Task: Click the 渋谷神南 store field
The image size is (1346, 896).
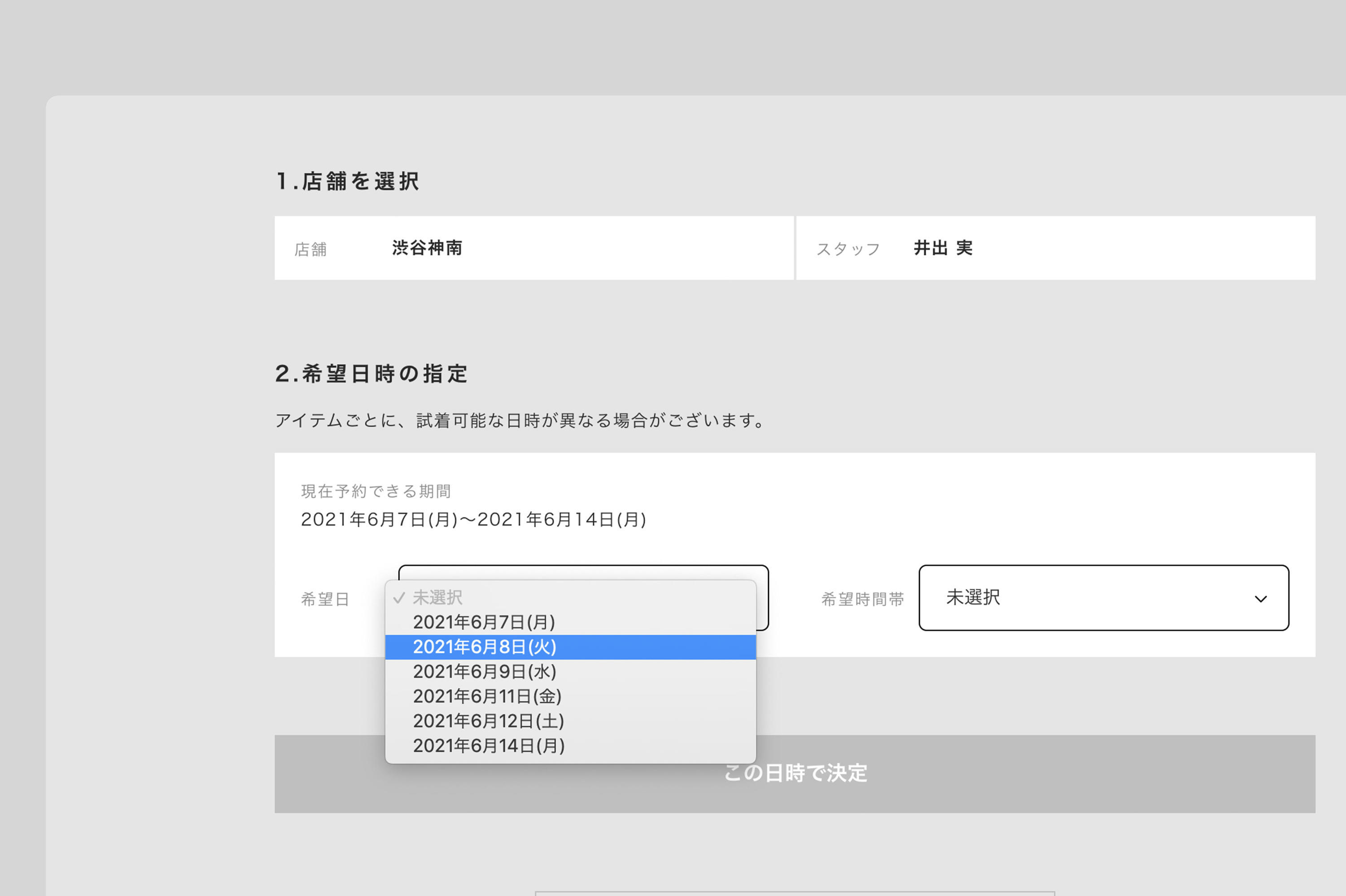Action: tap(534, 248)
